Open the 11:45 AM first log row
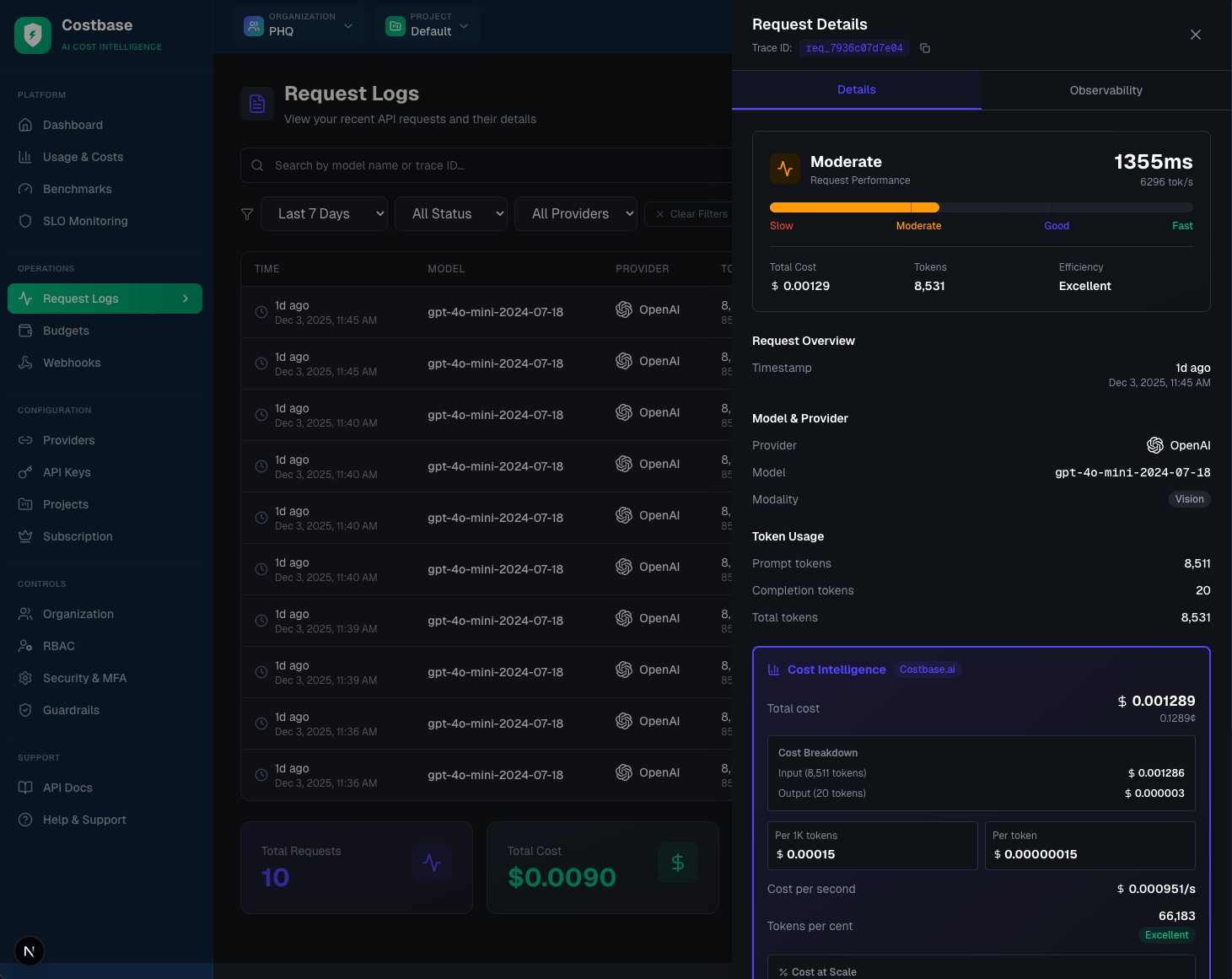This screenshot has height=979, width=1232. pos(487,312)
